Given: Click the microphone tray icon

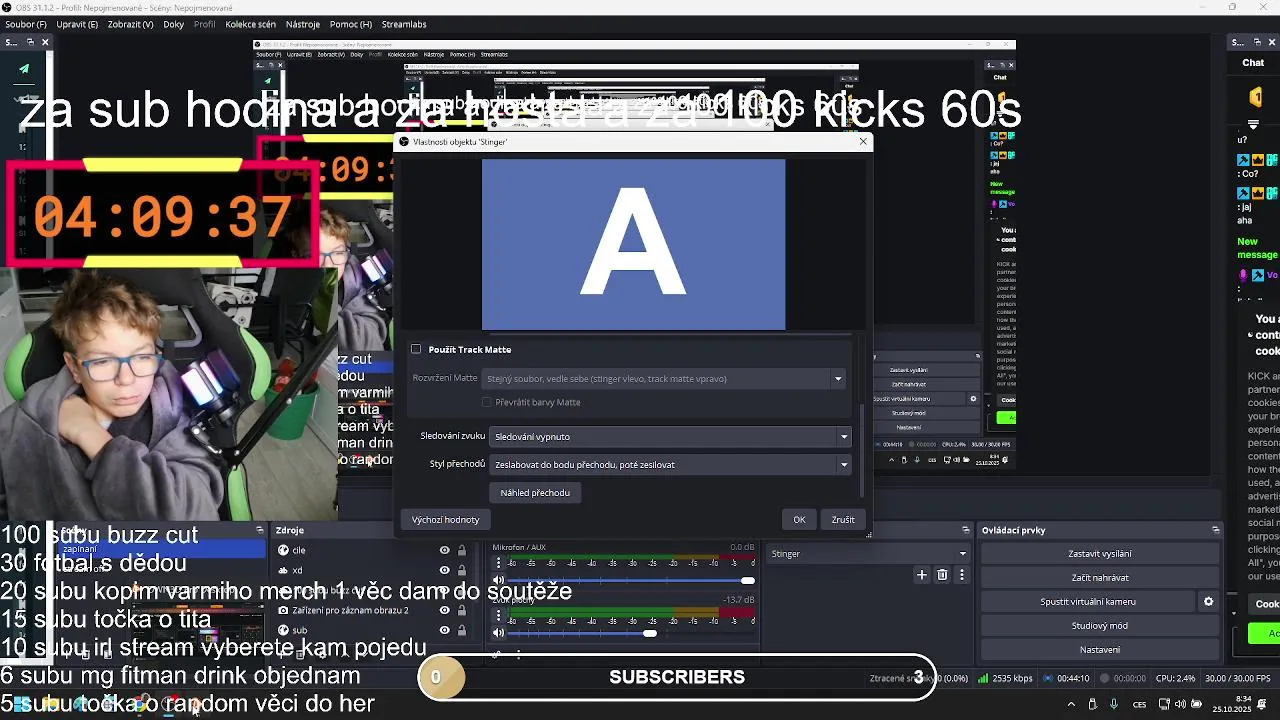Looking at the screenshot, I should [1114, 704].
